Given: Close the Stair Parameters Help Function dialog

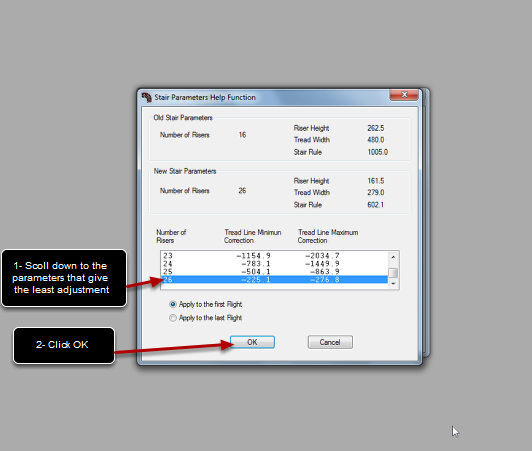Looking at the screenshot, I should (404, 95).
